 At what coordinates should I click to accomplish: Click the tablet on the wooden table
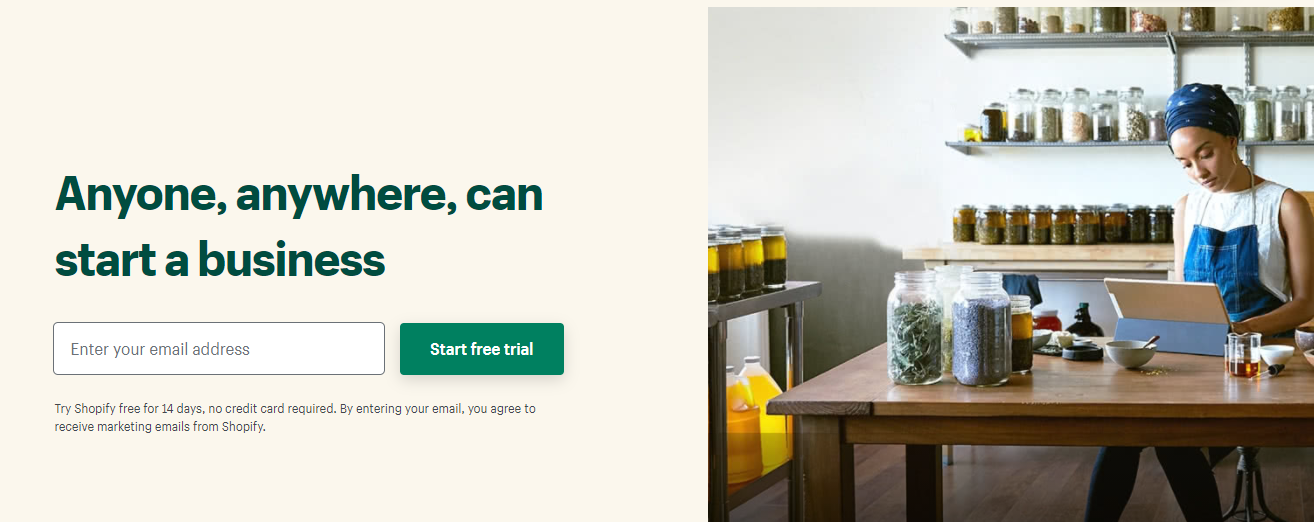click(1168, 315)
